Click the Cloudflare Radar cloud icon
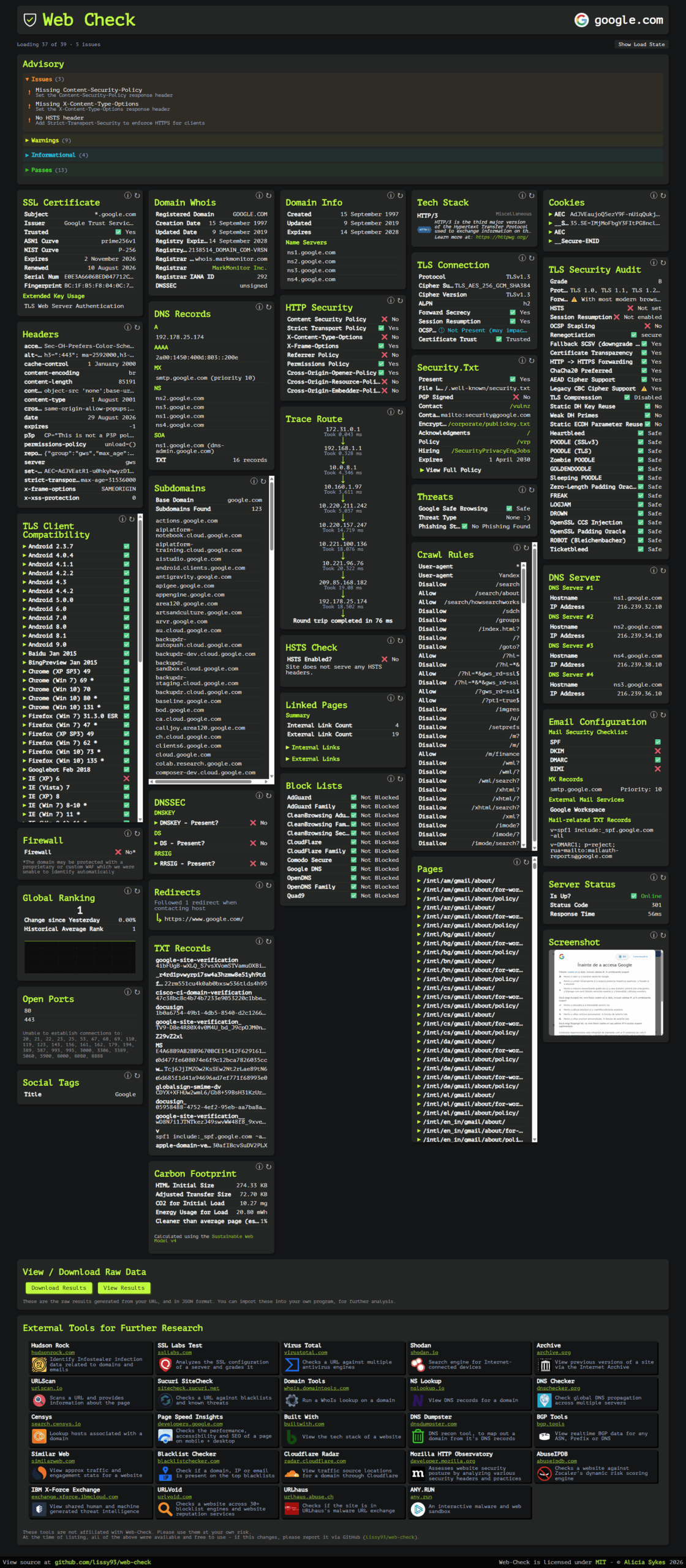Screen dimensions: 686x1568 [x=292, y=1473]
